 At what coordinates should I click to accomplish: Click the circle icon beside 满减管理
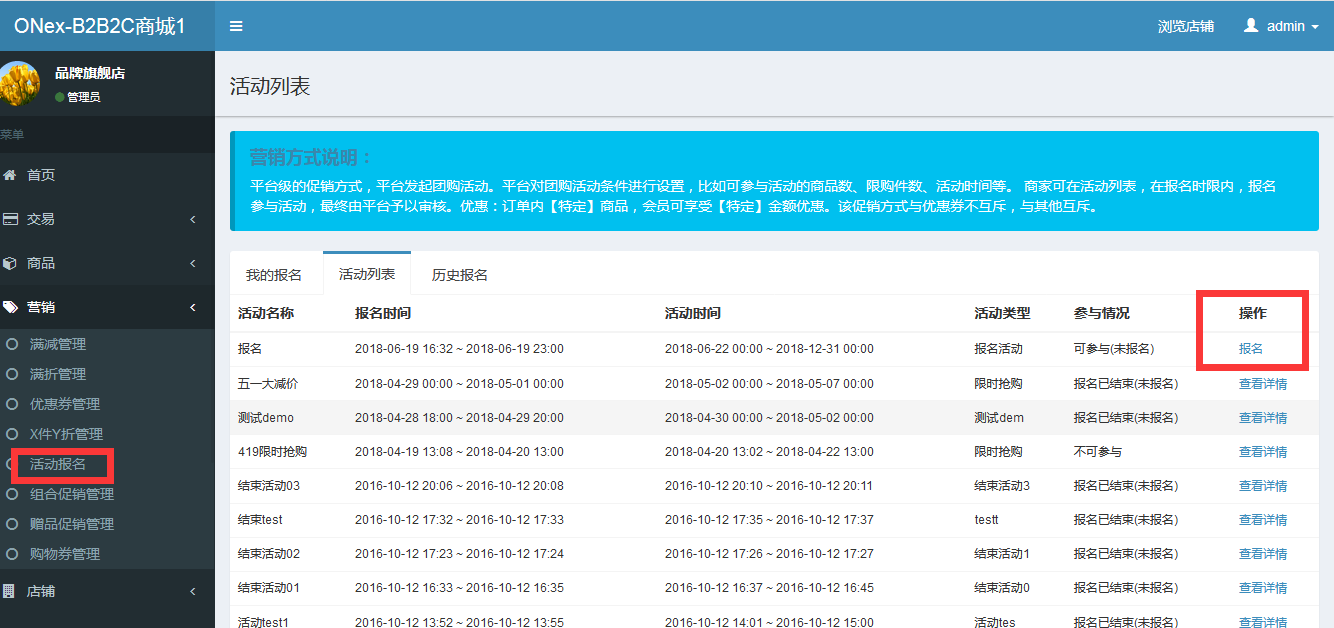click(12, 344)
